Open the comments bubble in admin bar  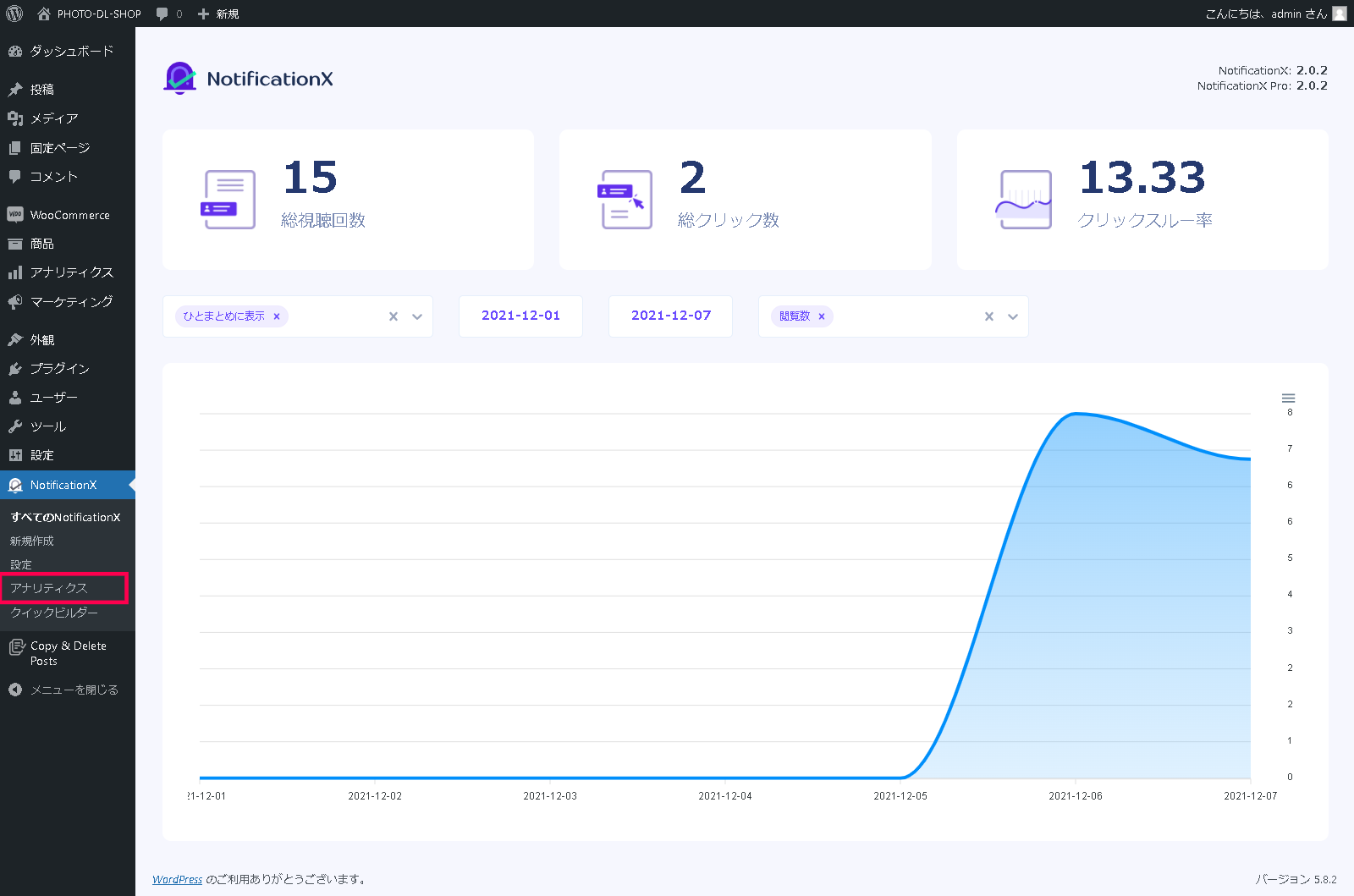tap(162, 14)
